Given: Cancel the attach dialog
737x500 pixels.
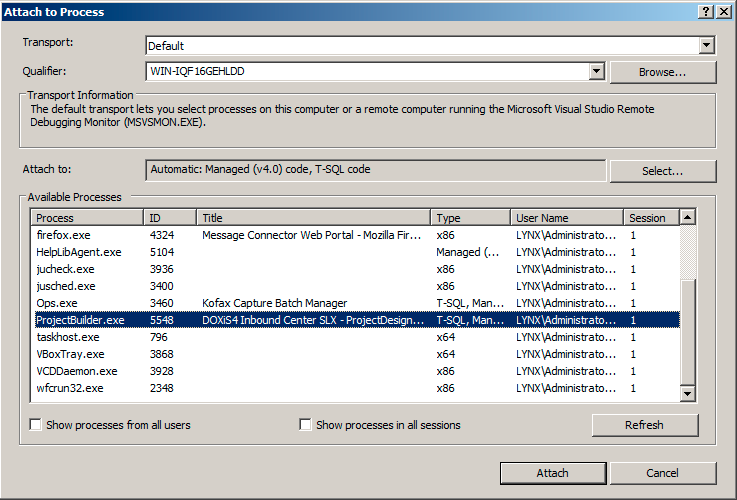Looking at the screenshot, I should point(662,473).
